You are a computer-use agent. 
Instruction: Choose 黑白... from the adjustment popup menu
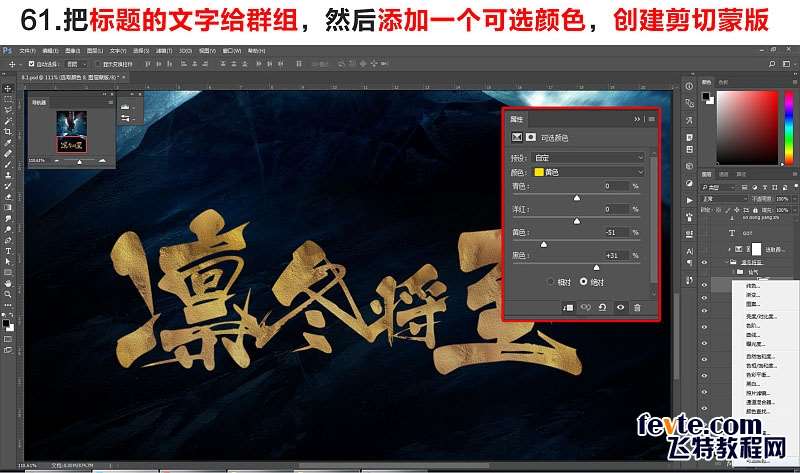[x=754, y=384]
